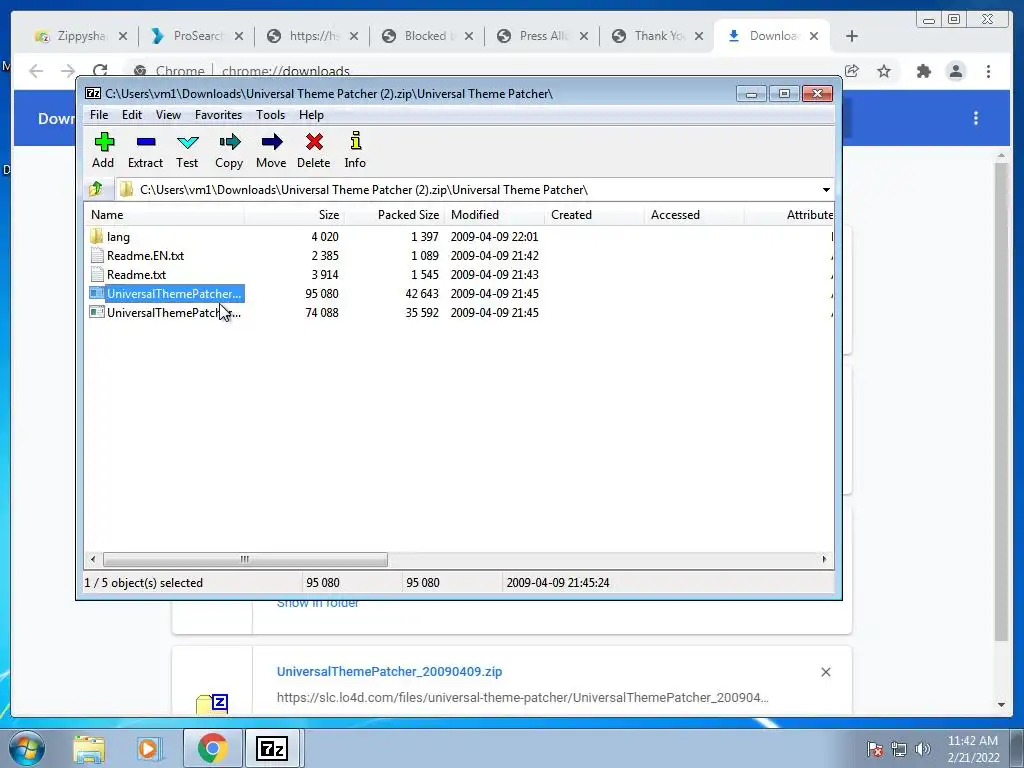Viewport: 1024px width, 768px height.
Task: Open the View menu
Action: click(168, 115)
